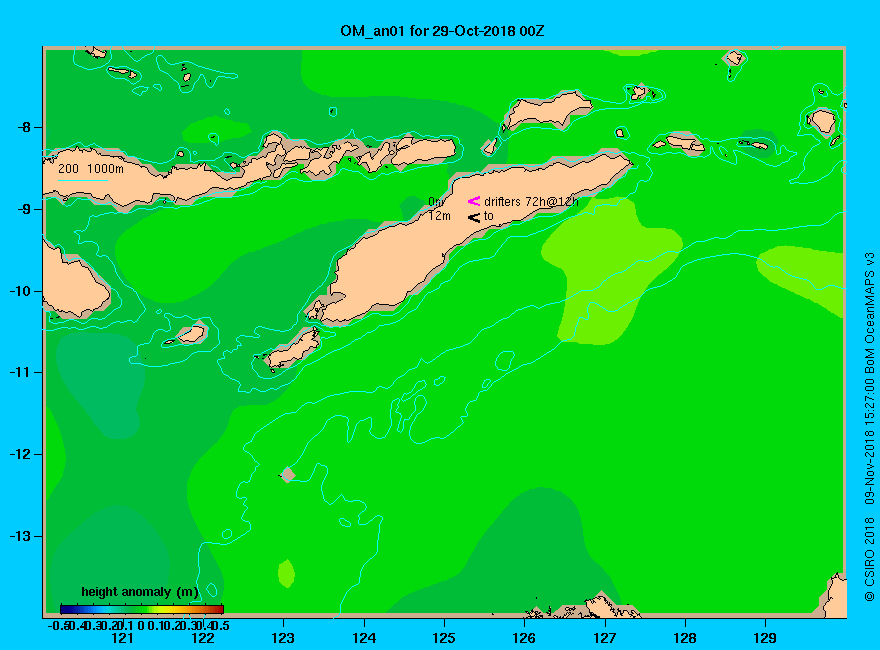Screen dimensions: 880x650
Task: Click the black arrow marker beside 'to'
Action: point(474,217)
